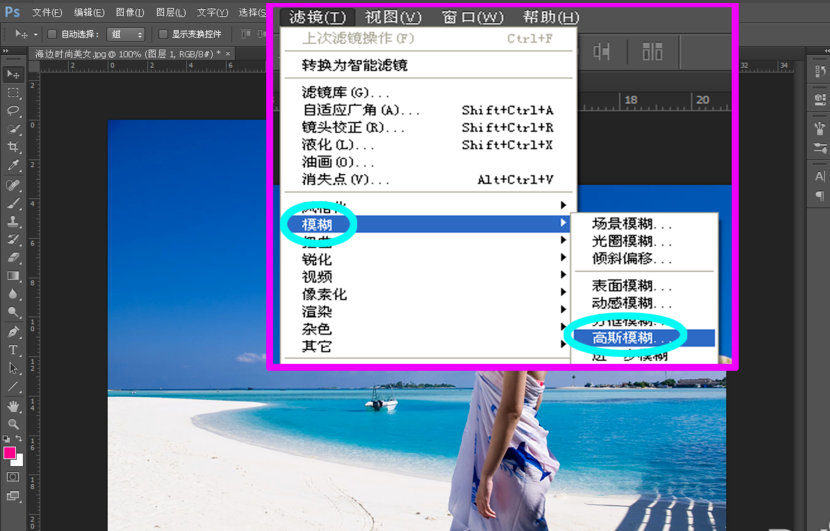Select the Line shape tool

[13, 386]
